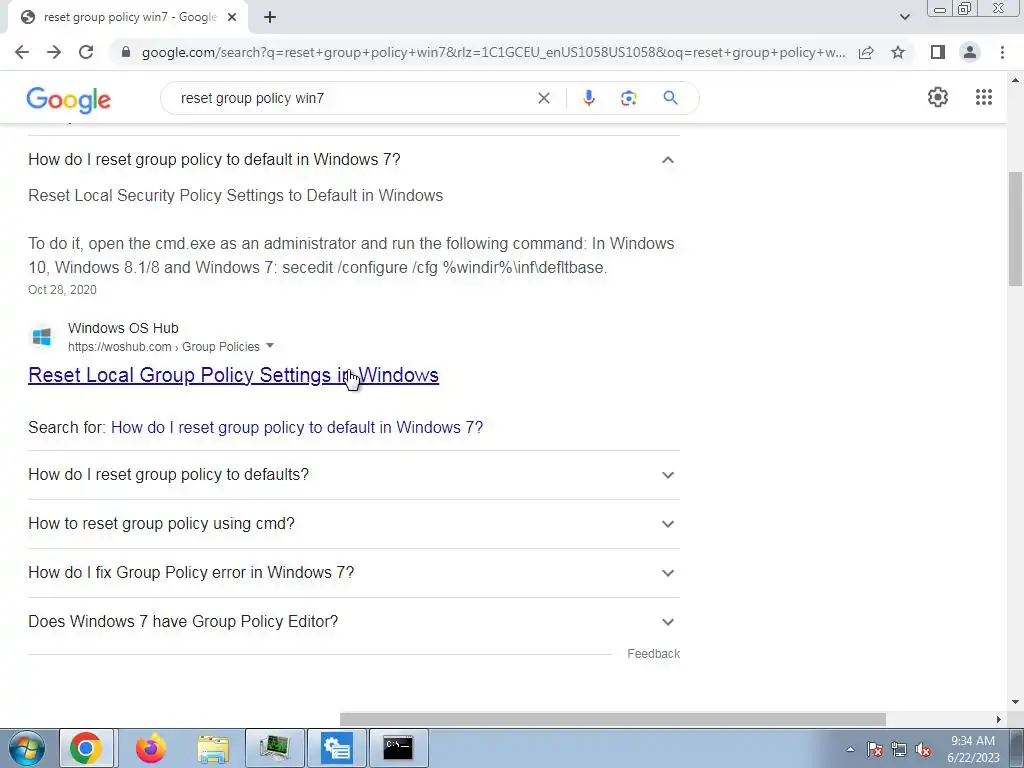Click the Action Center flag tray icon

coord(874,749)
